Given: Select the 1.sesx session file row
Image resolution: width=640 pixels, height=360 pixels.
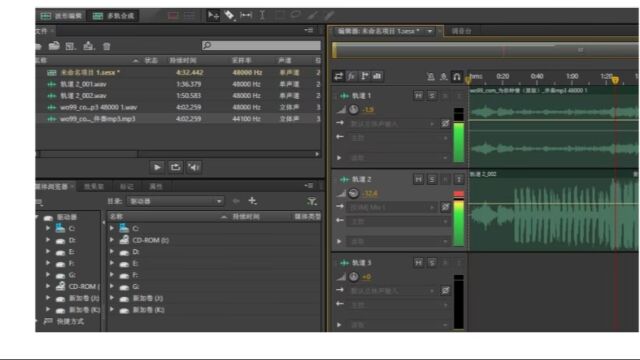Looking at the screenshot, I should 178,72.
